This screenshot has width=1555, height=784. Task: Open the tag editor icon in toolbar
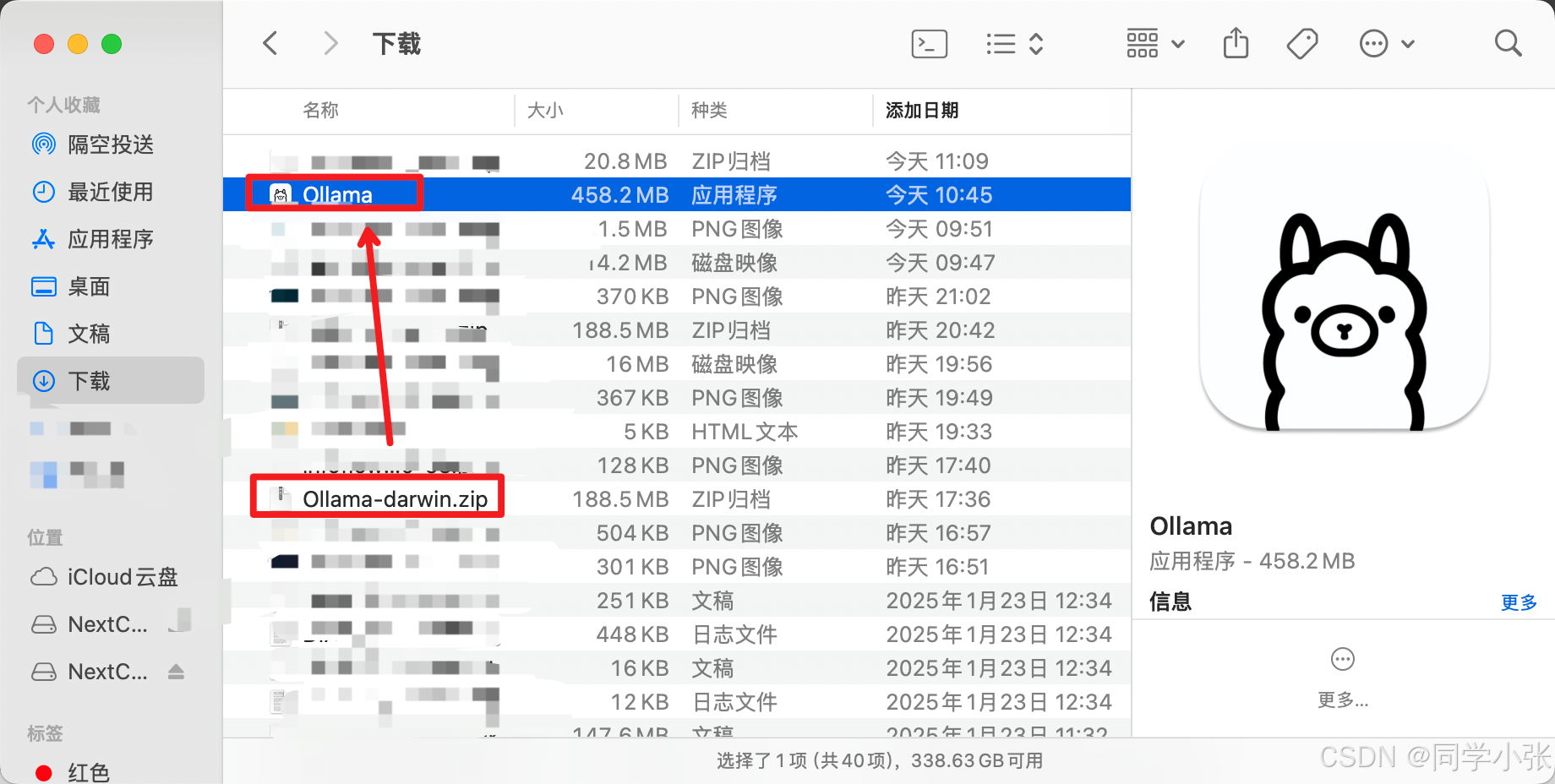tap(1301, 43)
